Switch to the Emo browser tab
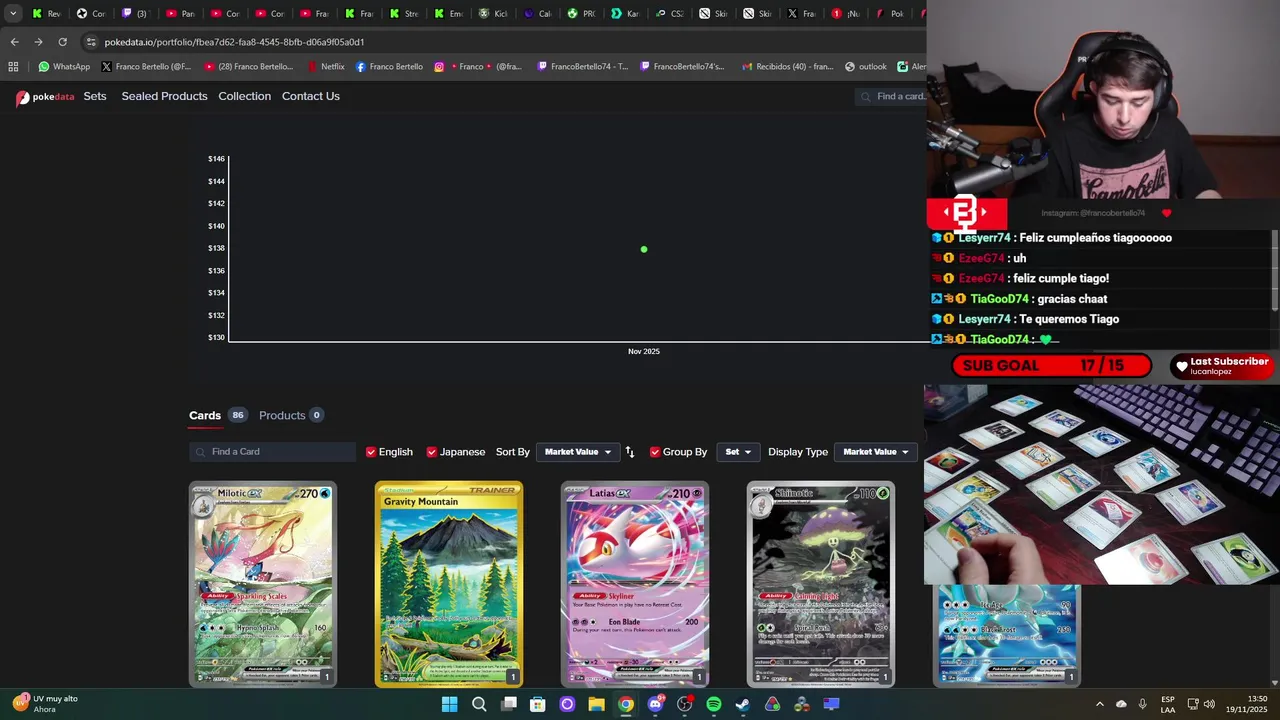Image resolution: width=1280 pixels, height=720 pixels. (x=448, y=14)
